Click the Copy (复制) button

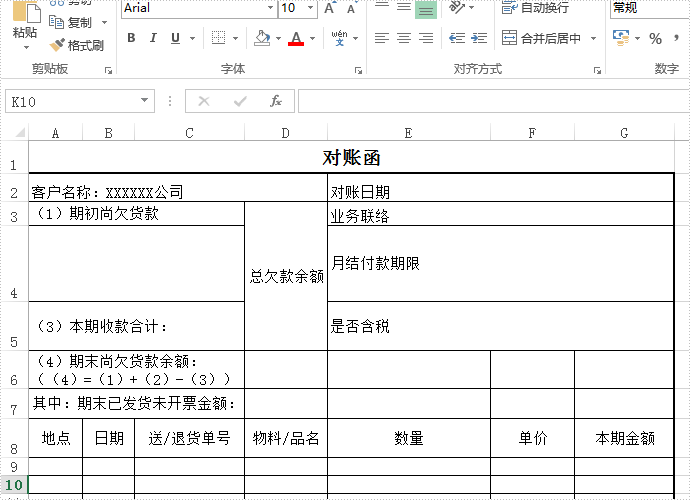(x=70, y=22)
